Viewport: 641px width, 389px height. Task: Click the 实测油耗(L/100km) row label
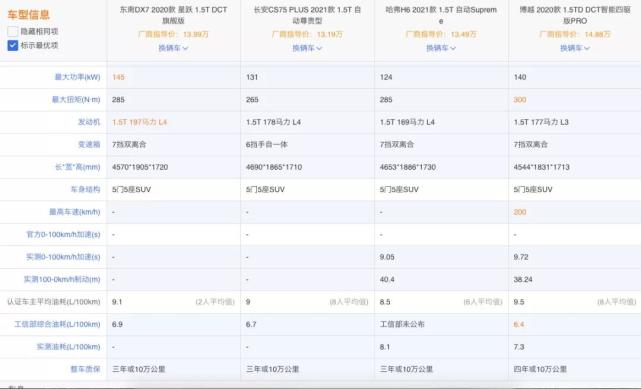(x=68, y=347)
